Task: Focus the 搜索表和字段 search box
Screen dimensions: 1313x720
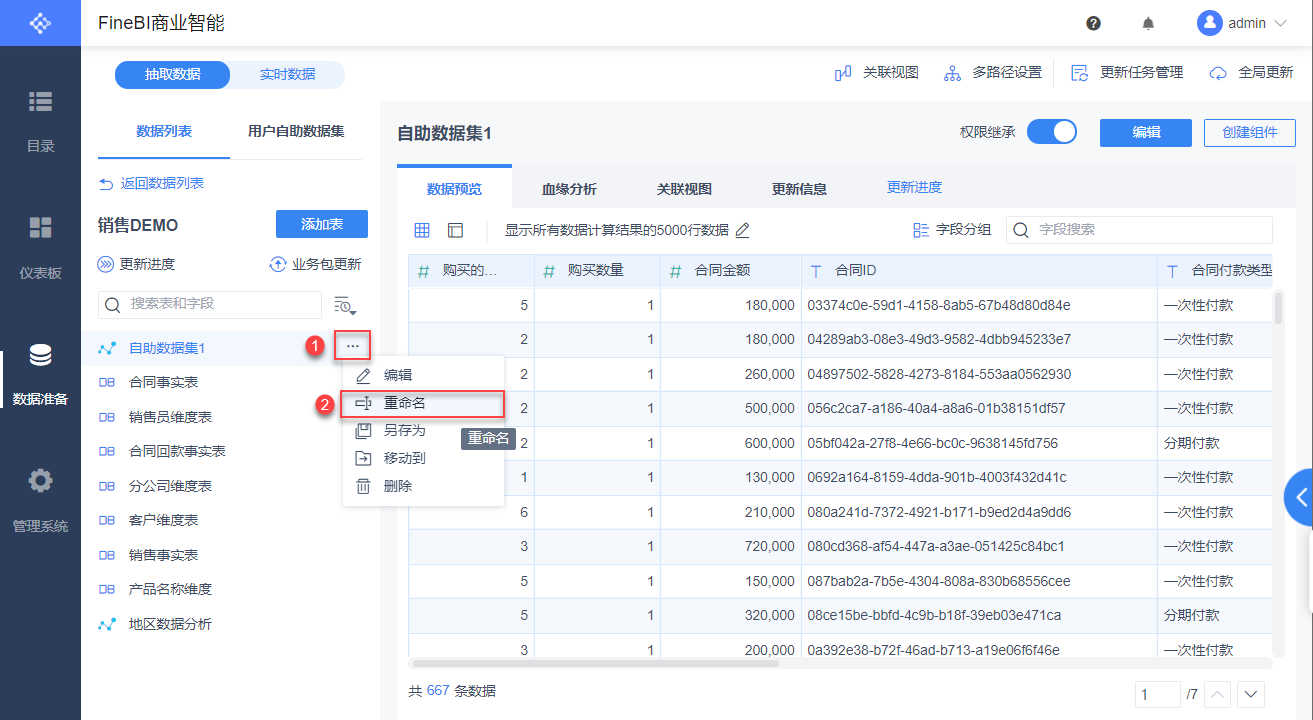Action: click(x=210, y=304)
